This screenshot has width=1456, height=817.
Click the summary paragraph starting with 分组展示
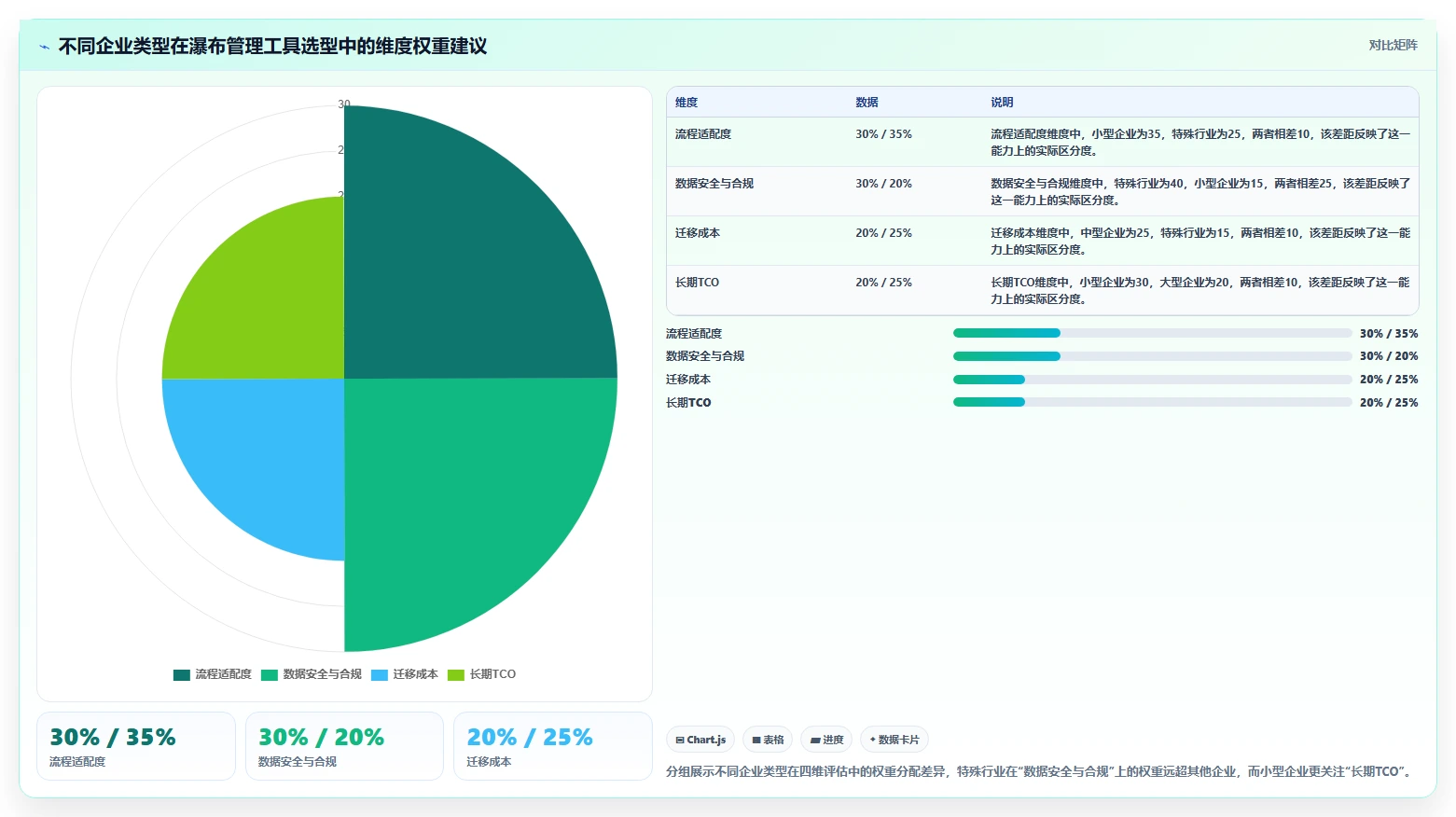[1042, 771]
